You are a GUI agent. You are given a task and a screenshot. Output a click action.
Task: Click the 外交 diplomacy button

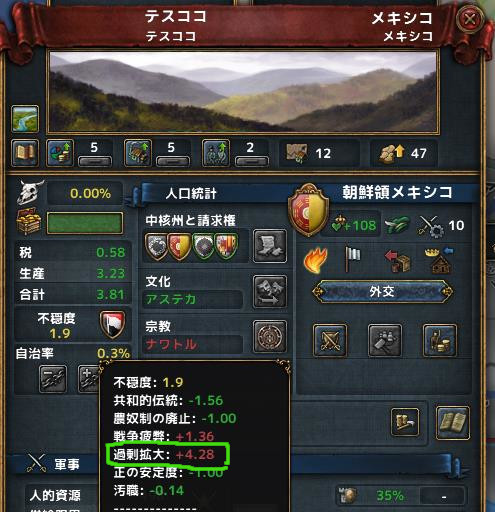[x=382, y=292]
